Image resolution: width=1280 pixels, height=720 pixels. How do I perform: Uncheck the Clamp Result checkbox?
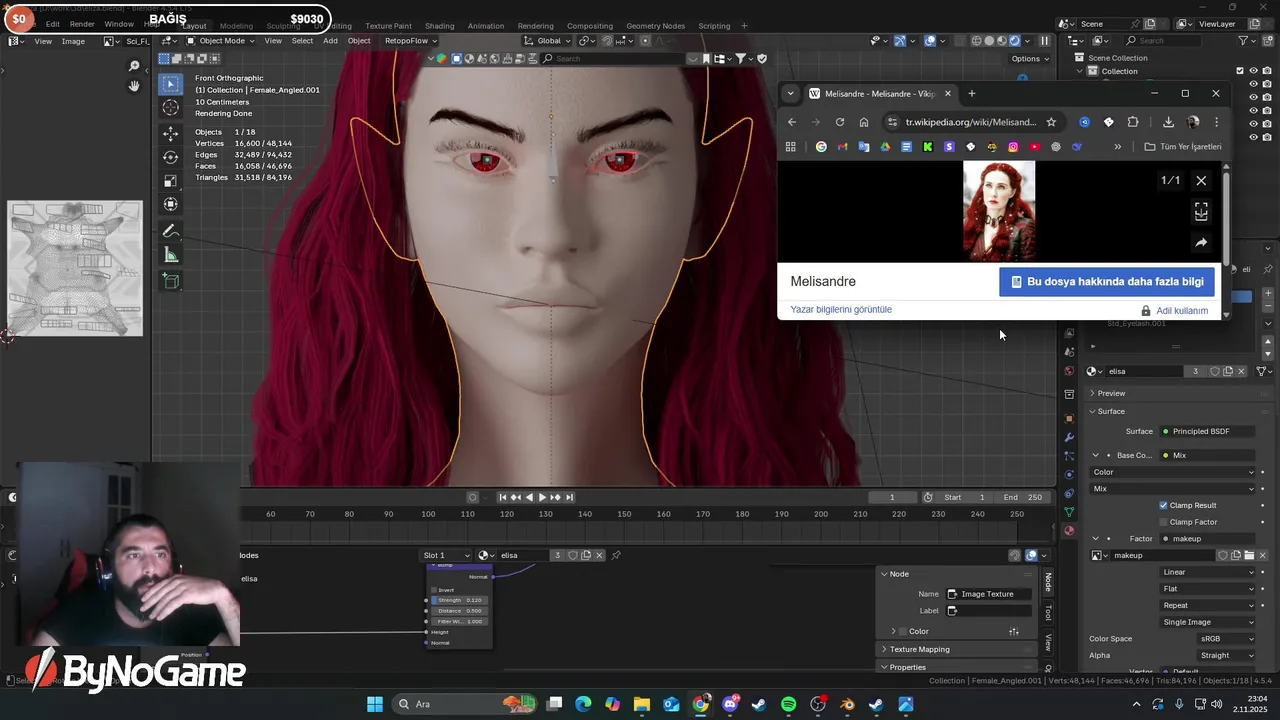pyautogui.click(x=1163, y=505)
